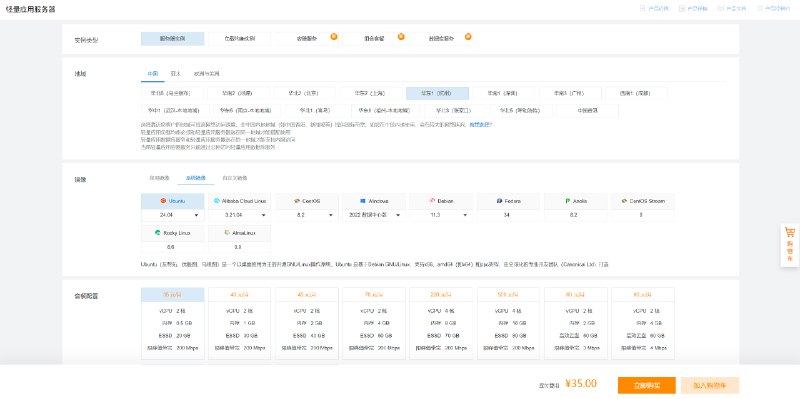Choose the 2核 1 GB package card
The height and width of the screenshot is (399, 800).
coord(239,323)
